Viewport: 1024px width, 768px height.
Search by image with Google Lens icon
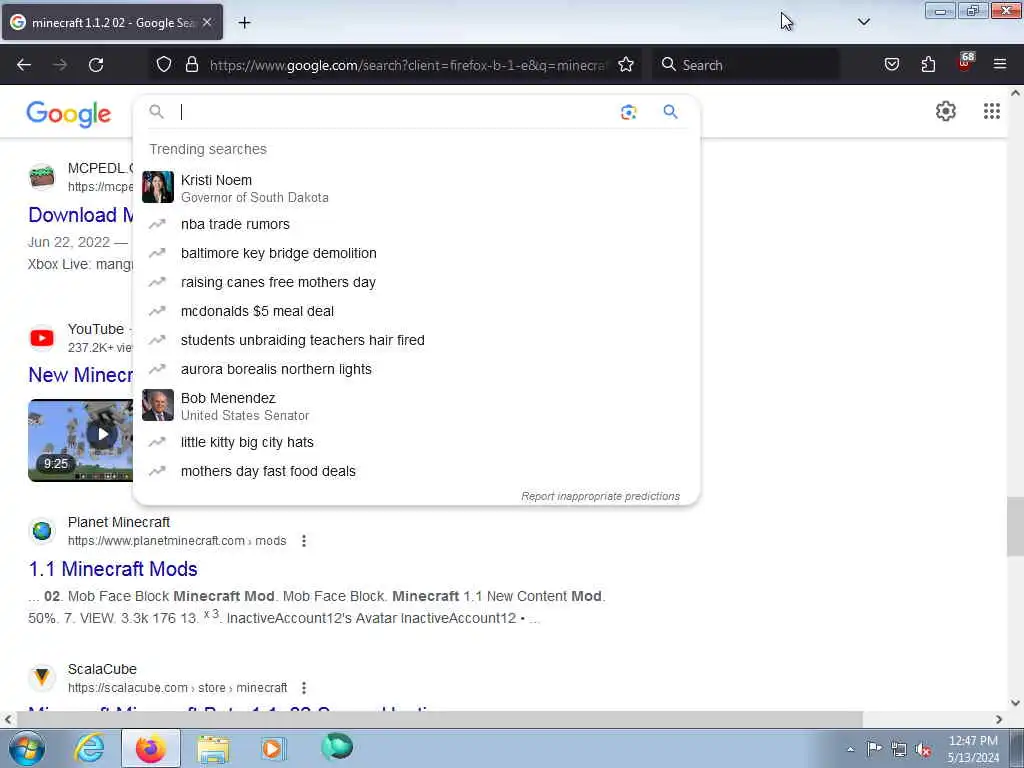(x=628, y=112)
